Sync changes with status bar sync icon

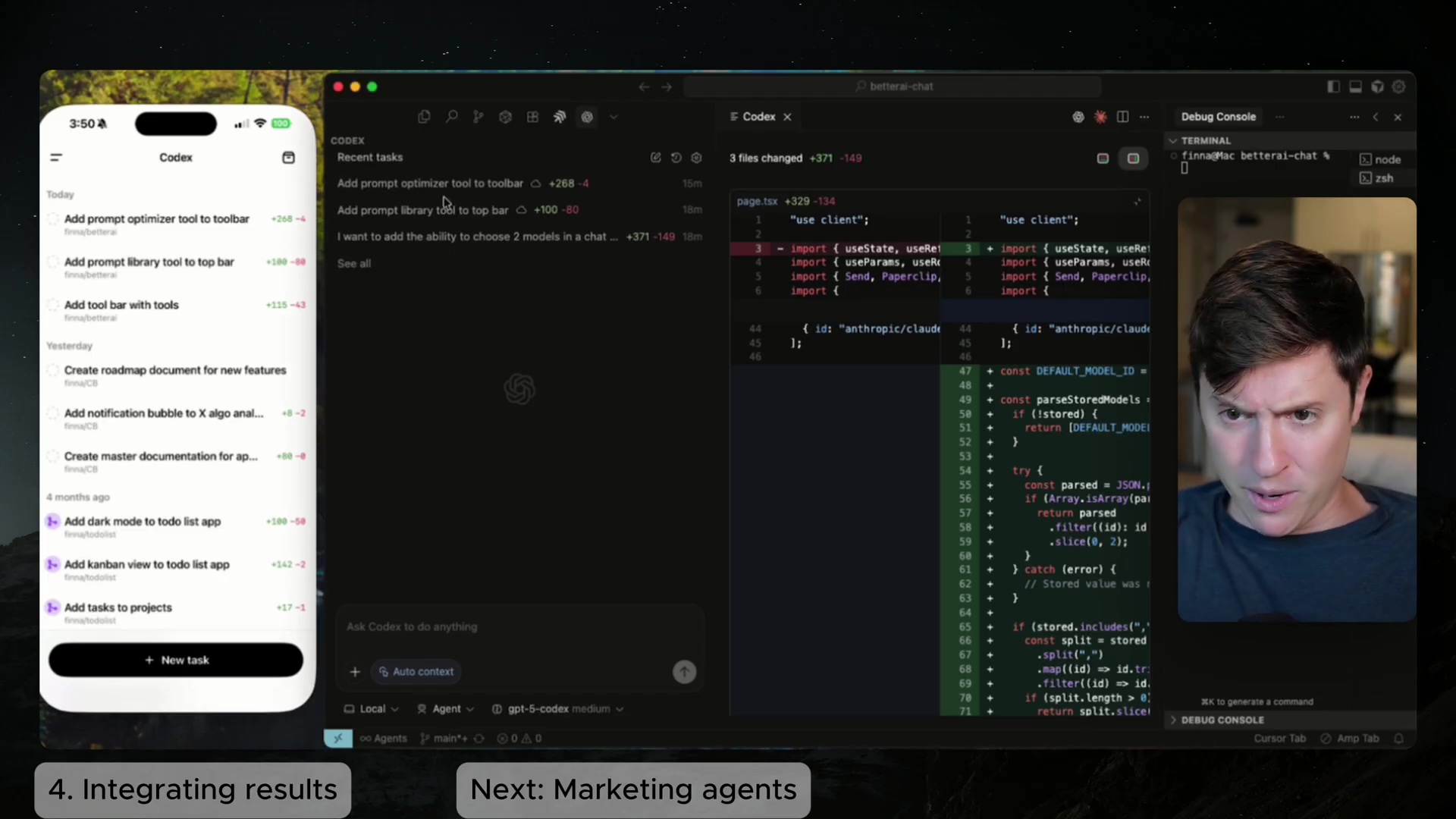pyautogui.click(x=479, y=739)
